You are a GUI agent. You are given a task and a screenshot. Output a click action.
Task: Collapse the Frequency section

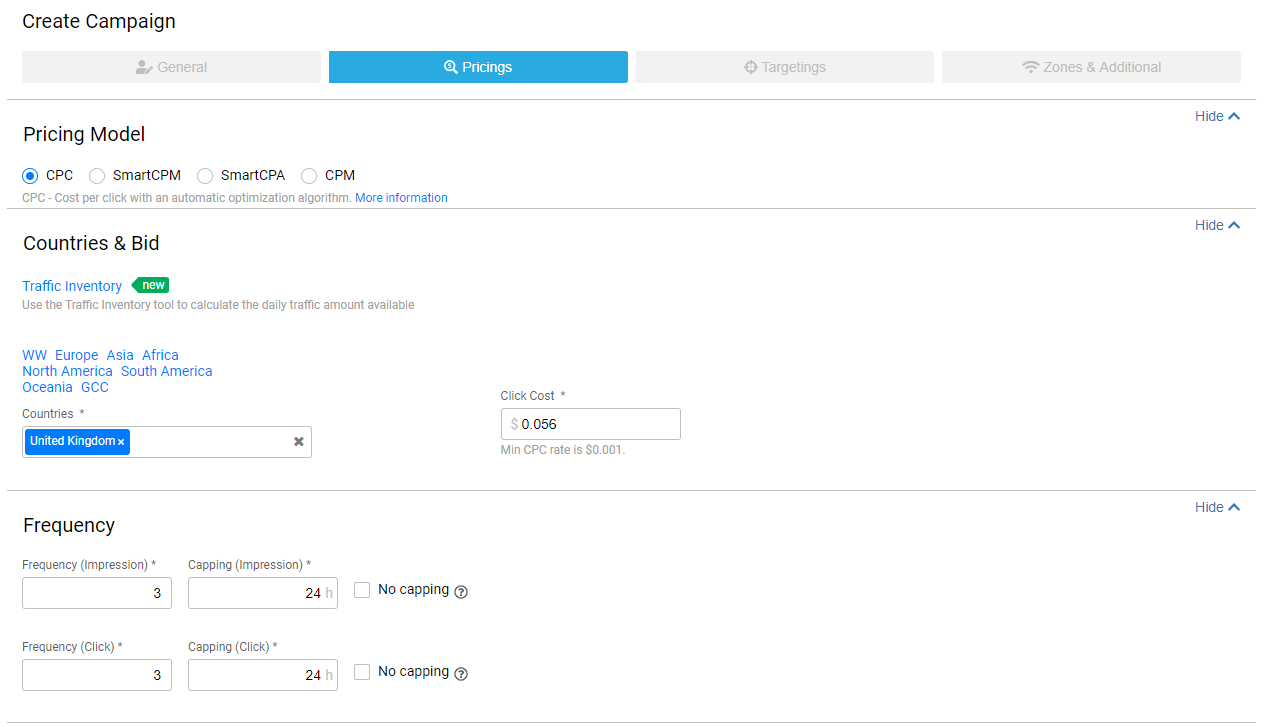1217,507
